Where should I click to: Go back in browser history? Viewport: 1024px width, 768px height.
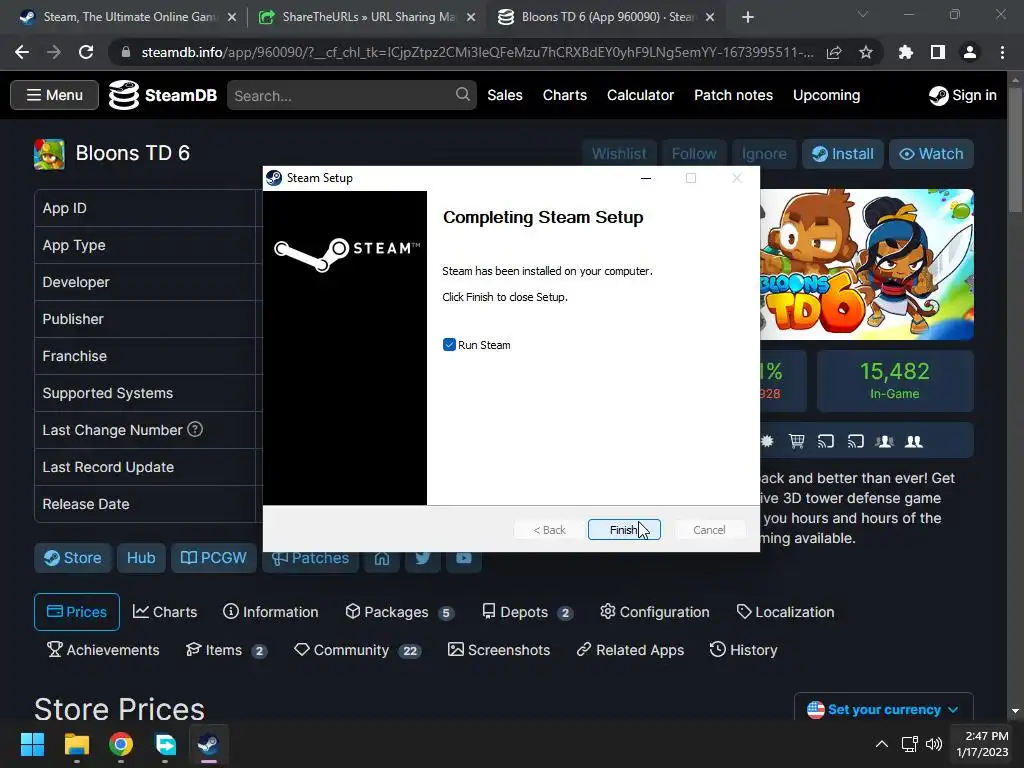[22, 52]
